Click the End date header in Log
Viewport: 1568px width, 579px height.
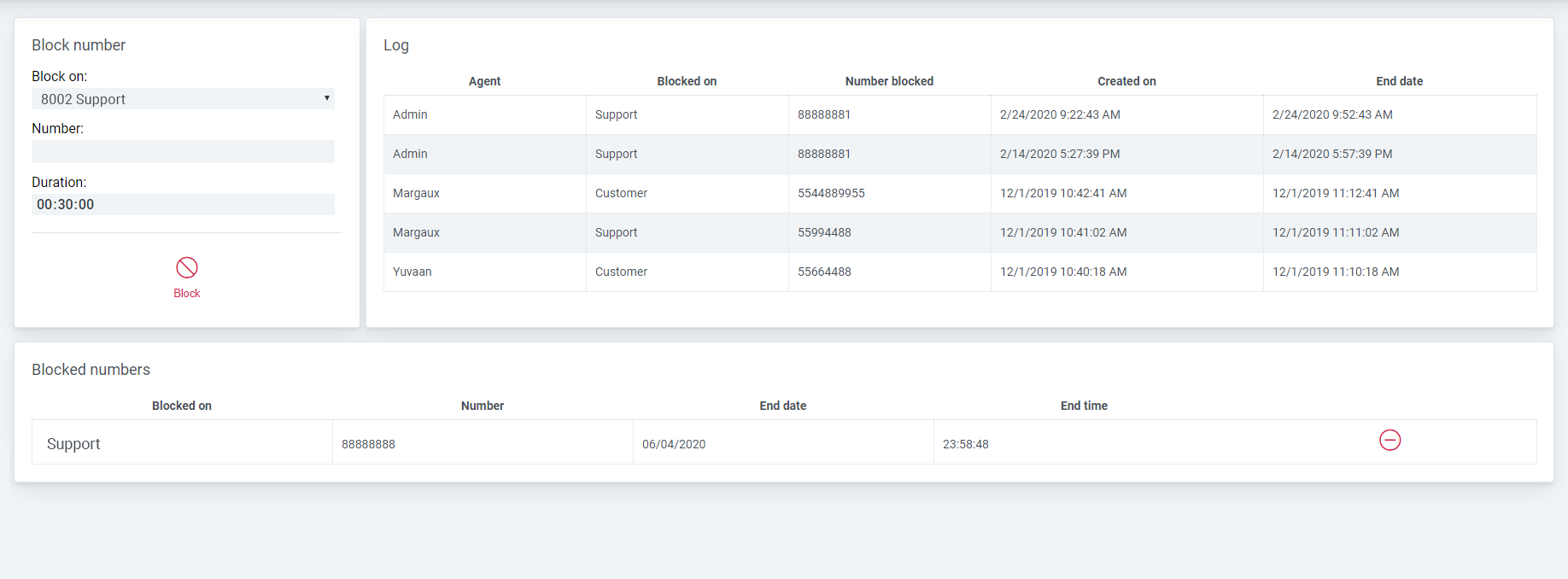pos(1399,81)
